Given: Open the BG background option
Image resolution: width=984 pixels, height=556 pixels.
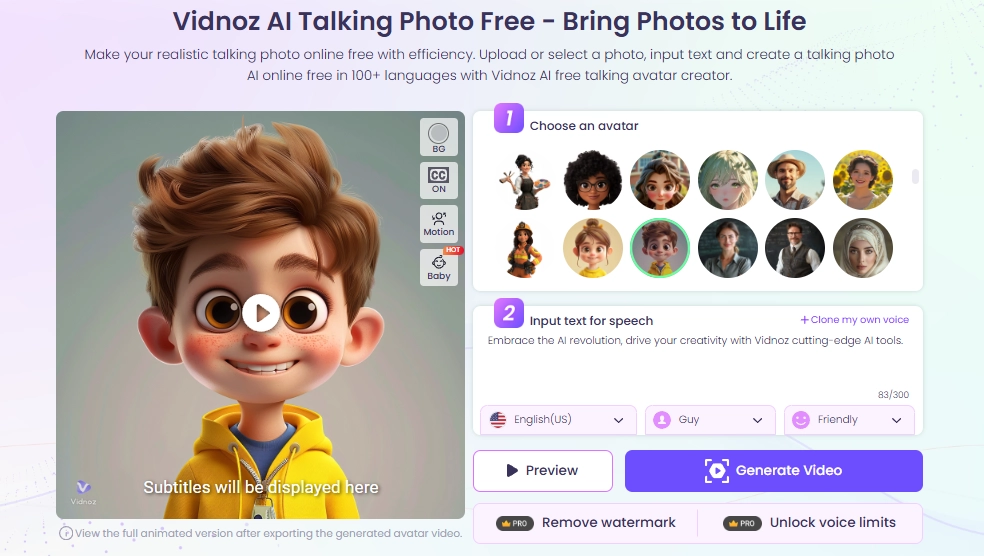Looking at the screenshot, I should point(439,137).
